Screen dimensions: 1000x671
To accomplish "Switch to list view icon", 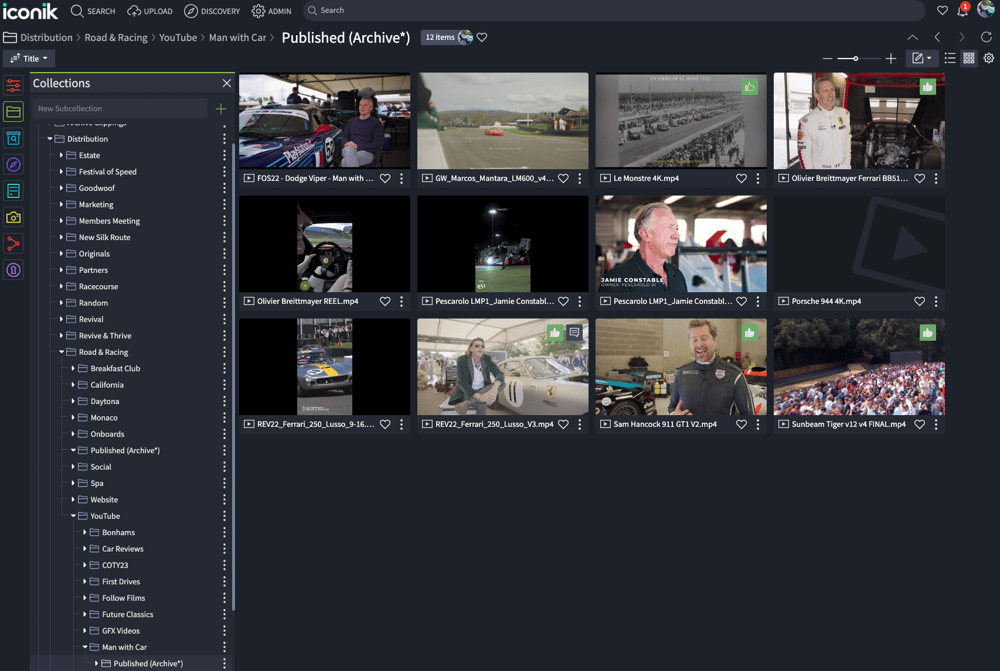I will [x=950, y=59].
